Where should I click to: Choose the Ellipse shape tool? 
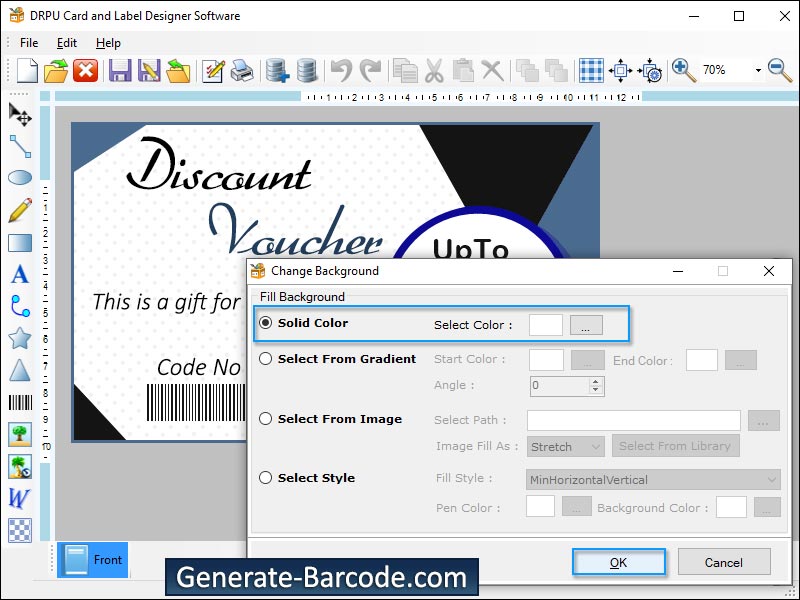pos(21,178)
